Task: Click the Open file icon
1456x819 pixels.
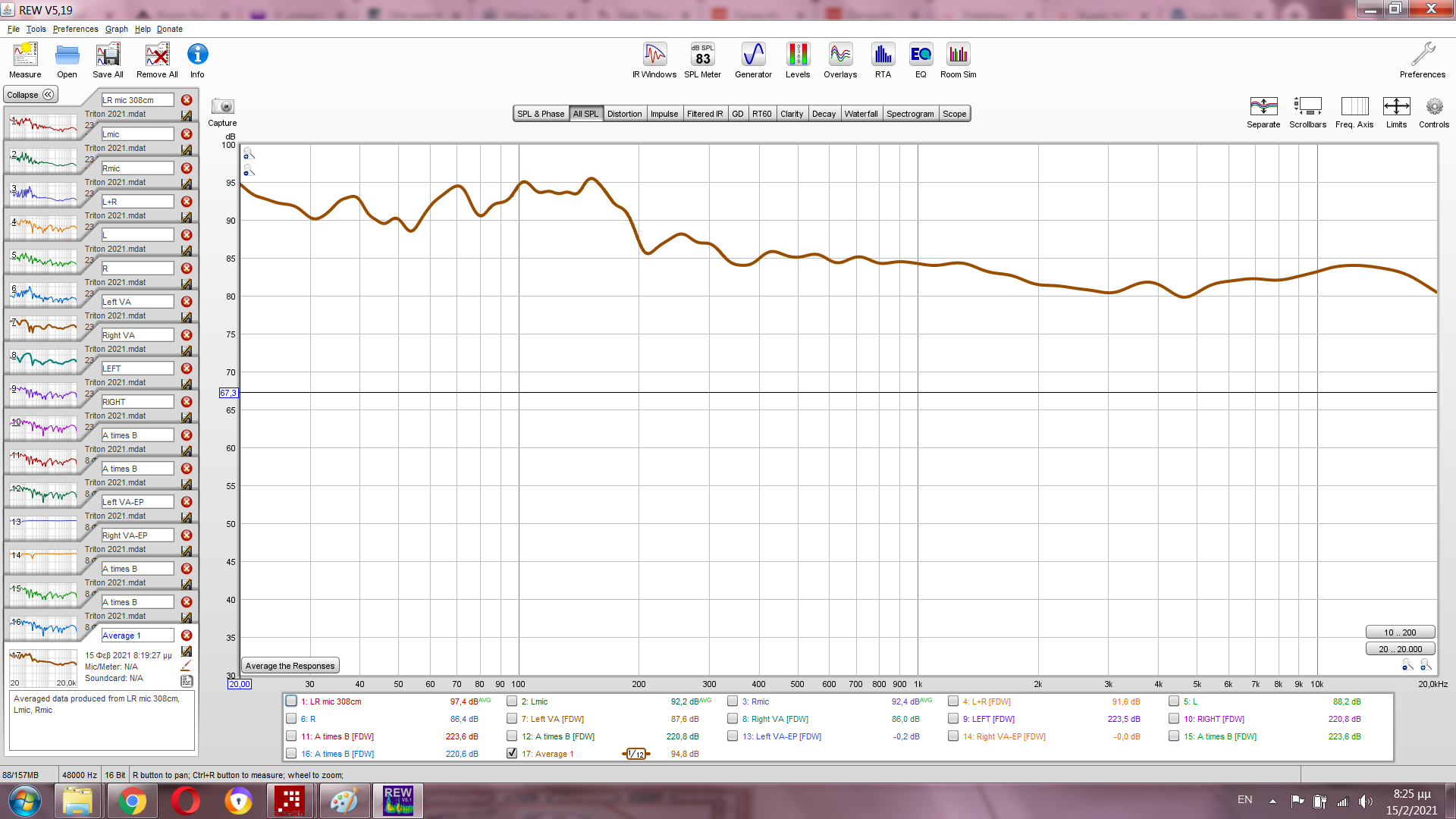Action: click(67, 60)
